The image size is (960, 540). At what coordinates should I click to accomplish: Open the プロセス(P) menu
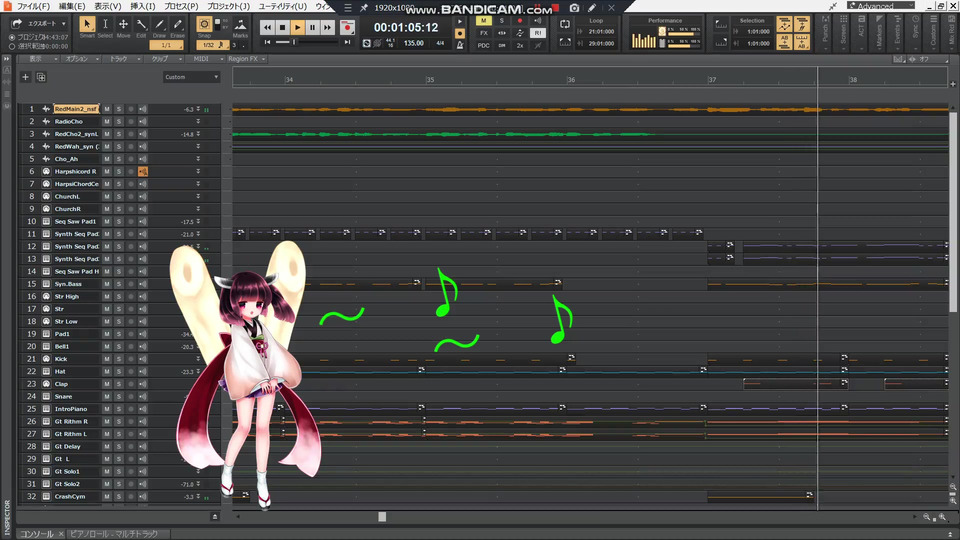tap(181, 6)
